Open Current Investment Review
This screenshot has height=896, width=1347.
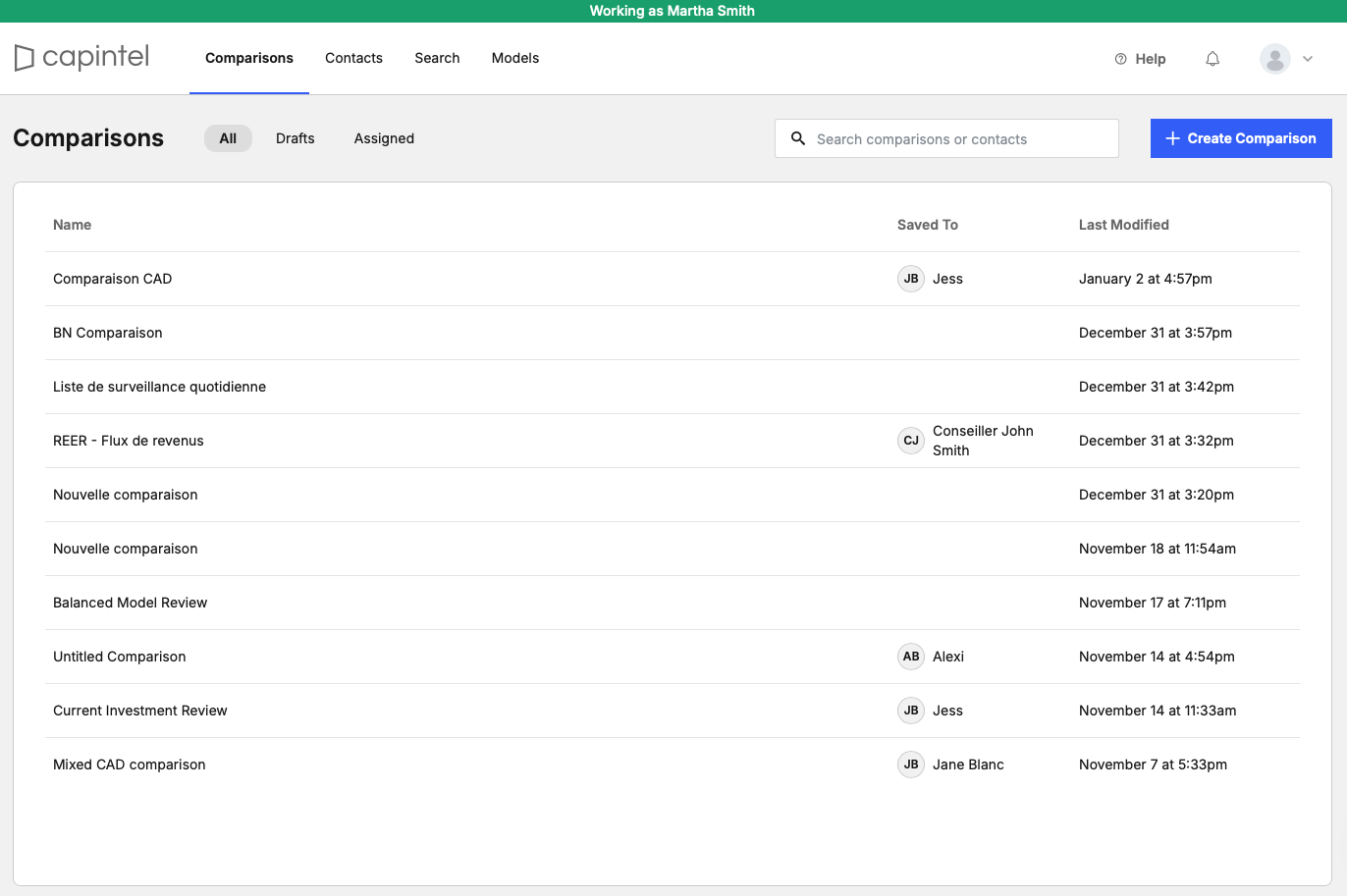(x=673, y=711)
